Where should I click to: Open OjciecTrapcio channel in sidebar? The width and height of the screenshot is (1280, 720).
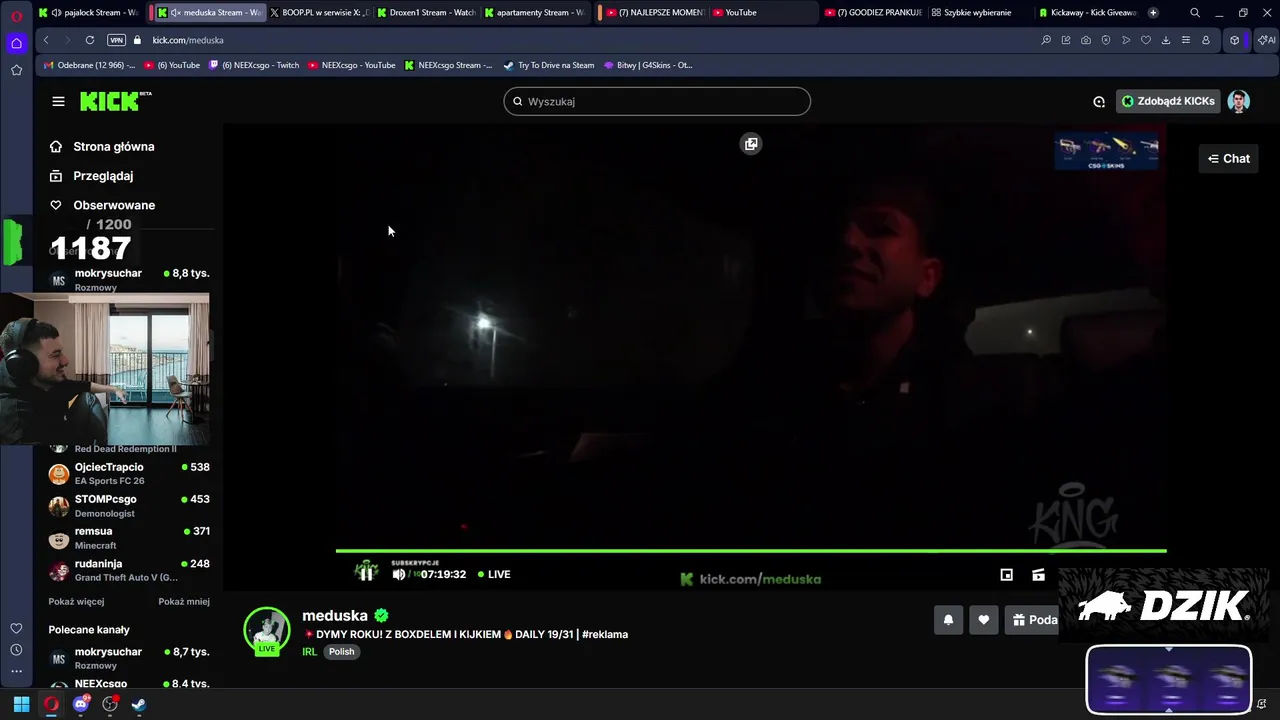(x=129, y=473)
